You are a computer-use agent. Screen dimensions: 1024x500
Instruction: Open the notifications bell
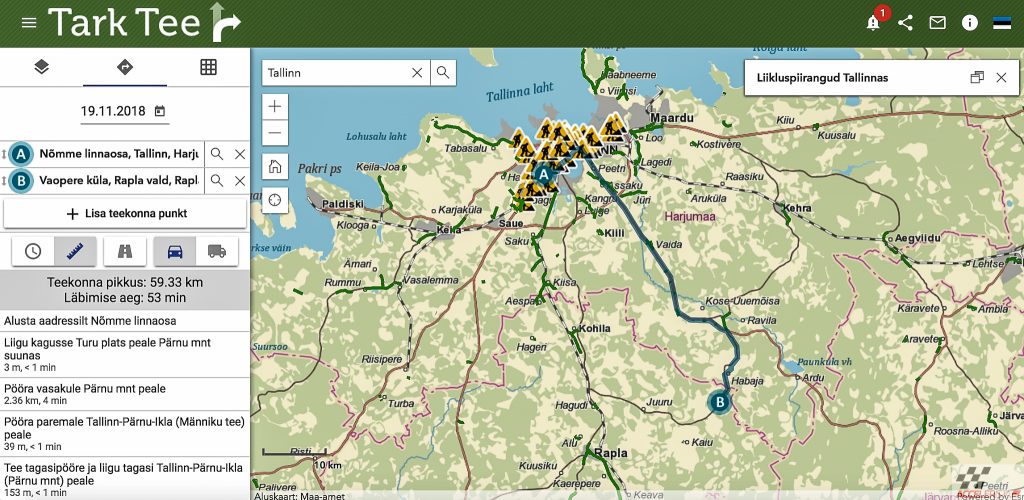click(873, 23)
